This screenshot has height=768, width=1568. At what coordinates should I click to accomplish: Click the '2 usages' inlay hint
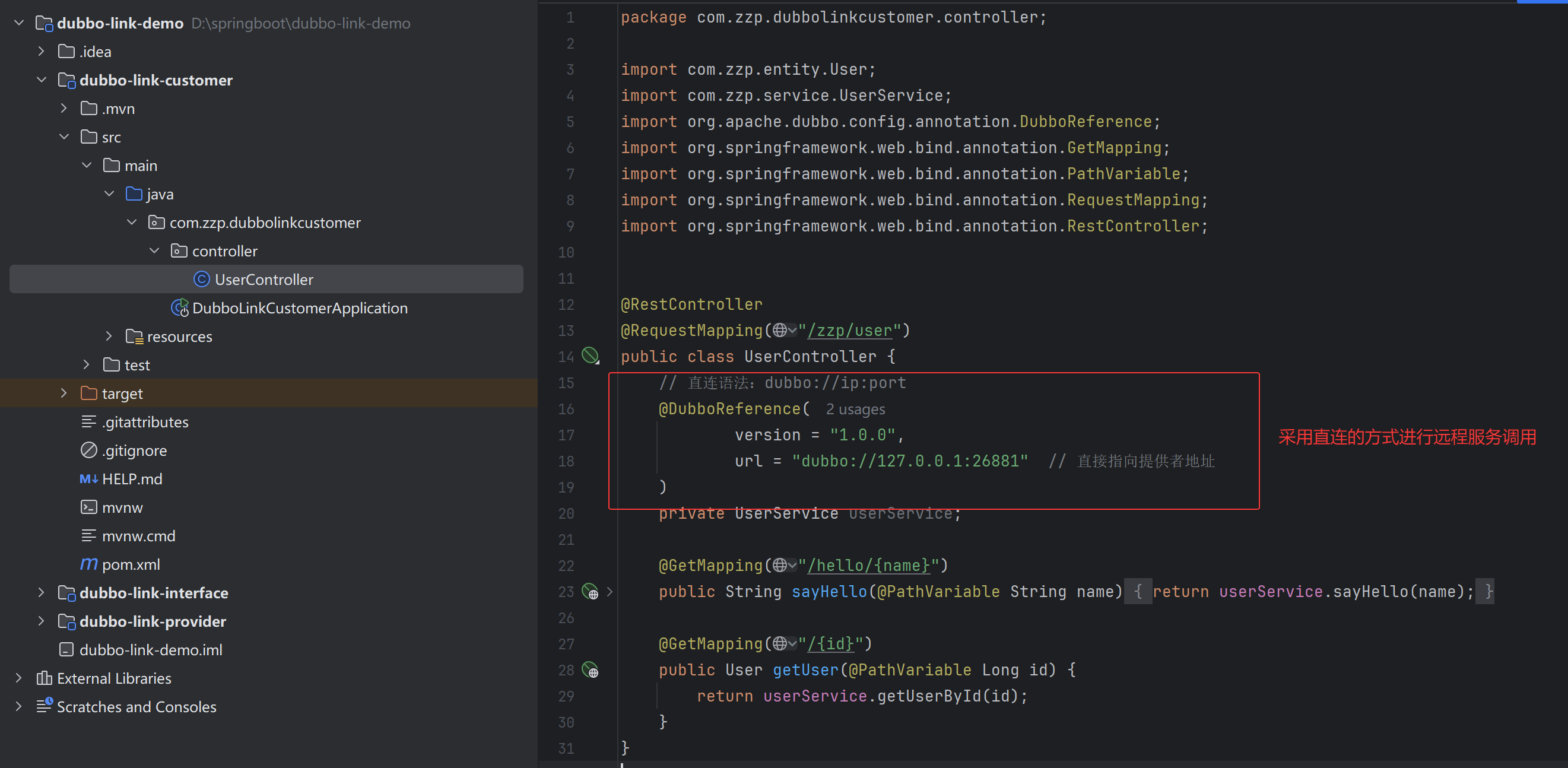pyautogui.click(x=855, y=410)
